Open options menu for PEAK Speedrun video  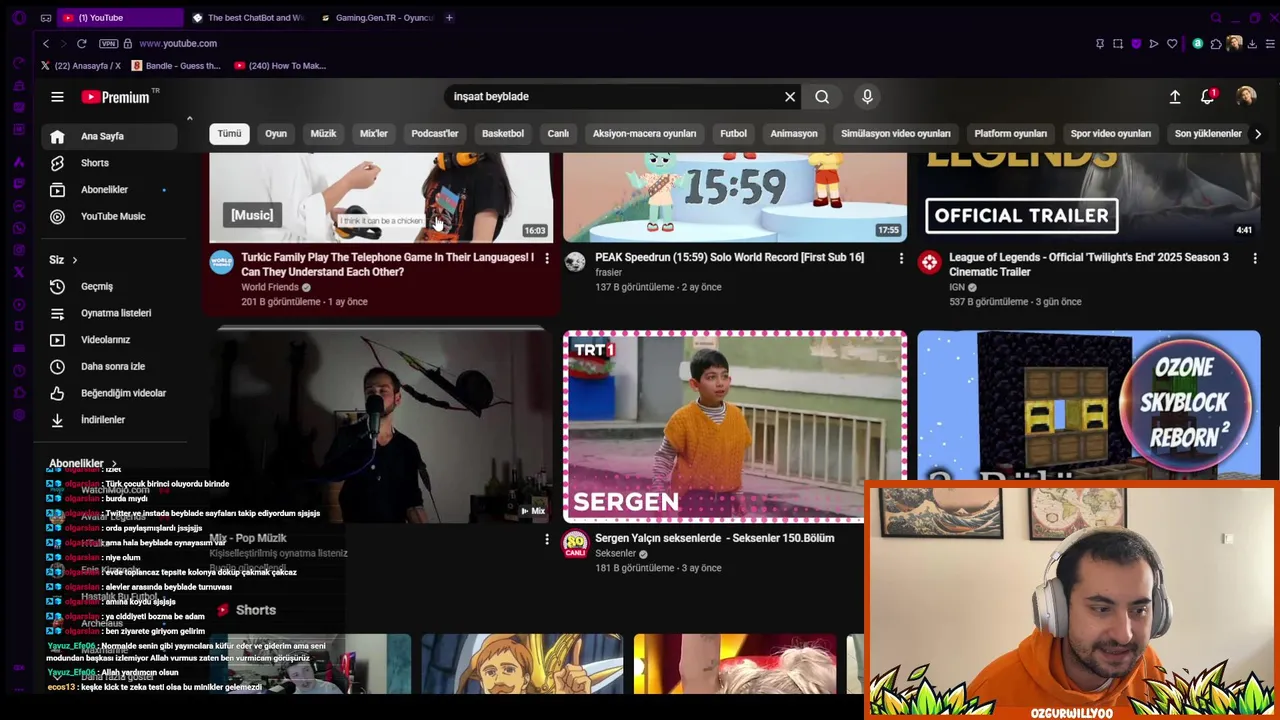click(x=901, y=259)
